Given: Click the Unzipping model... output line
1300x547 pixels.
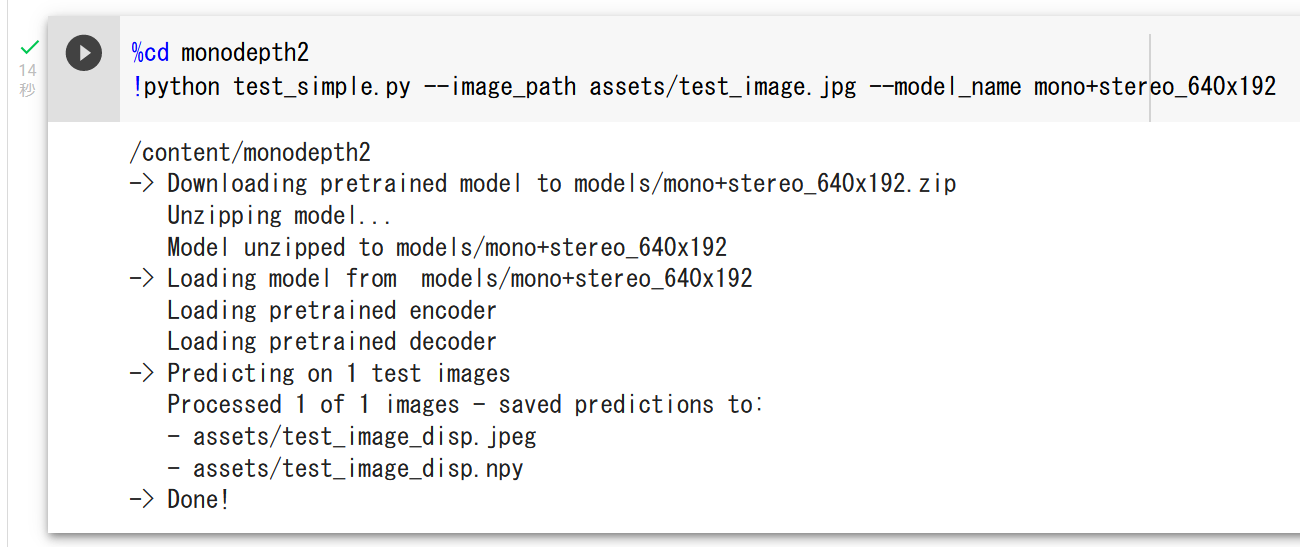Looking at the screenshot, I should pos(279,216).
